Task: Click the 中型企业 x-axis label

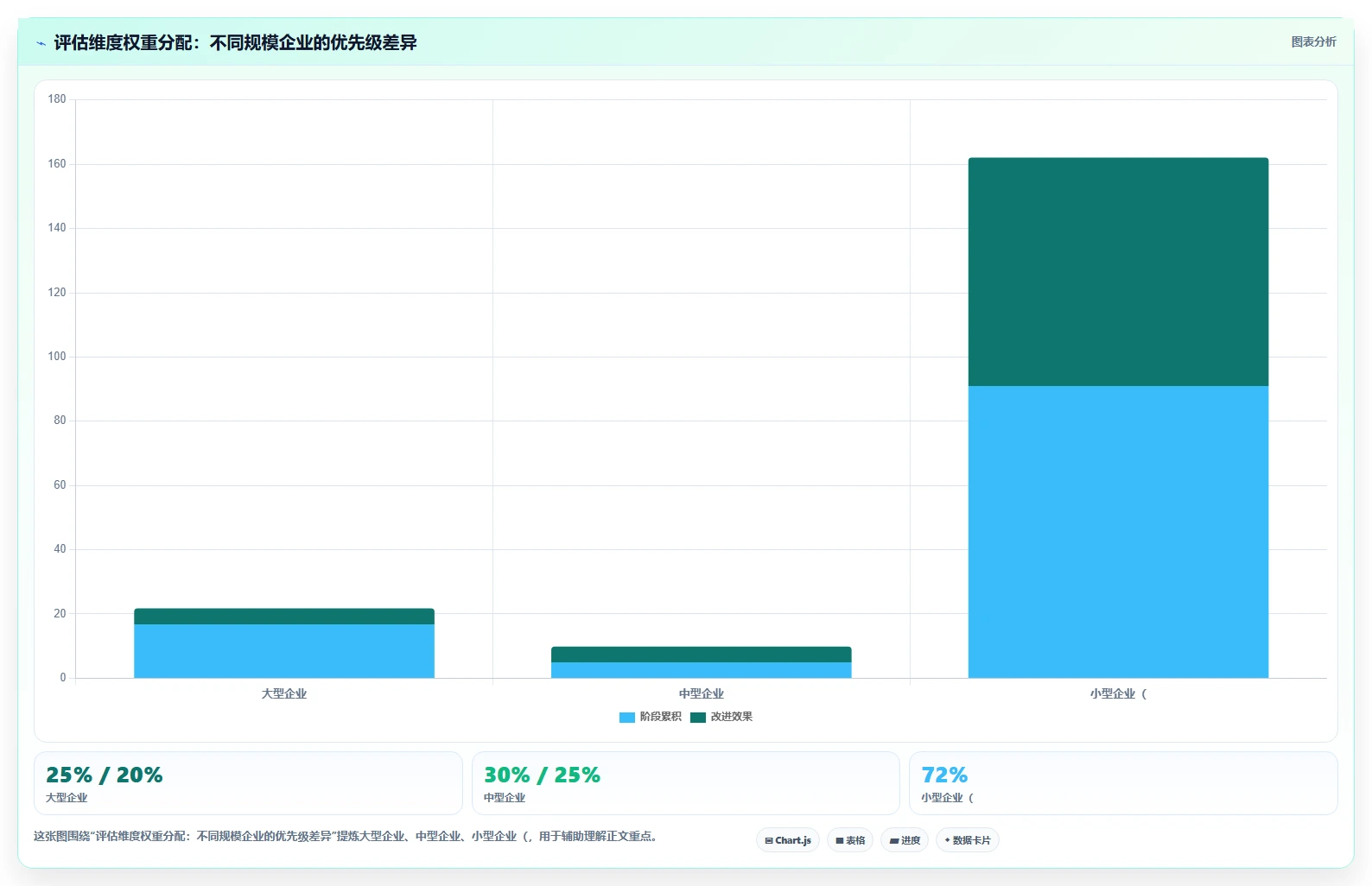Action: pyautogui.click(x=702, y=693)
